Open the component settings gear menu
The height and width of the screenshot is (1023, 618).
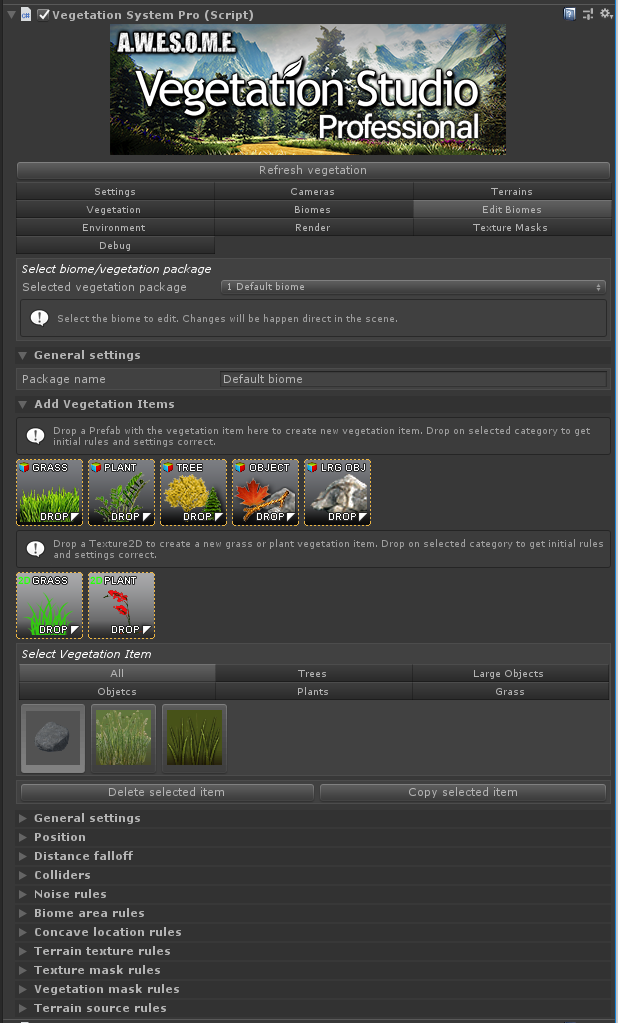[606, 14]
